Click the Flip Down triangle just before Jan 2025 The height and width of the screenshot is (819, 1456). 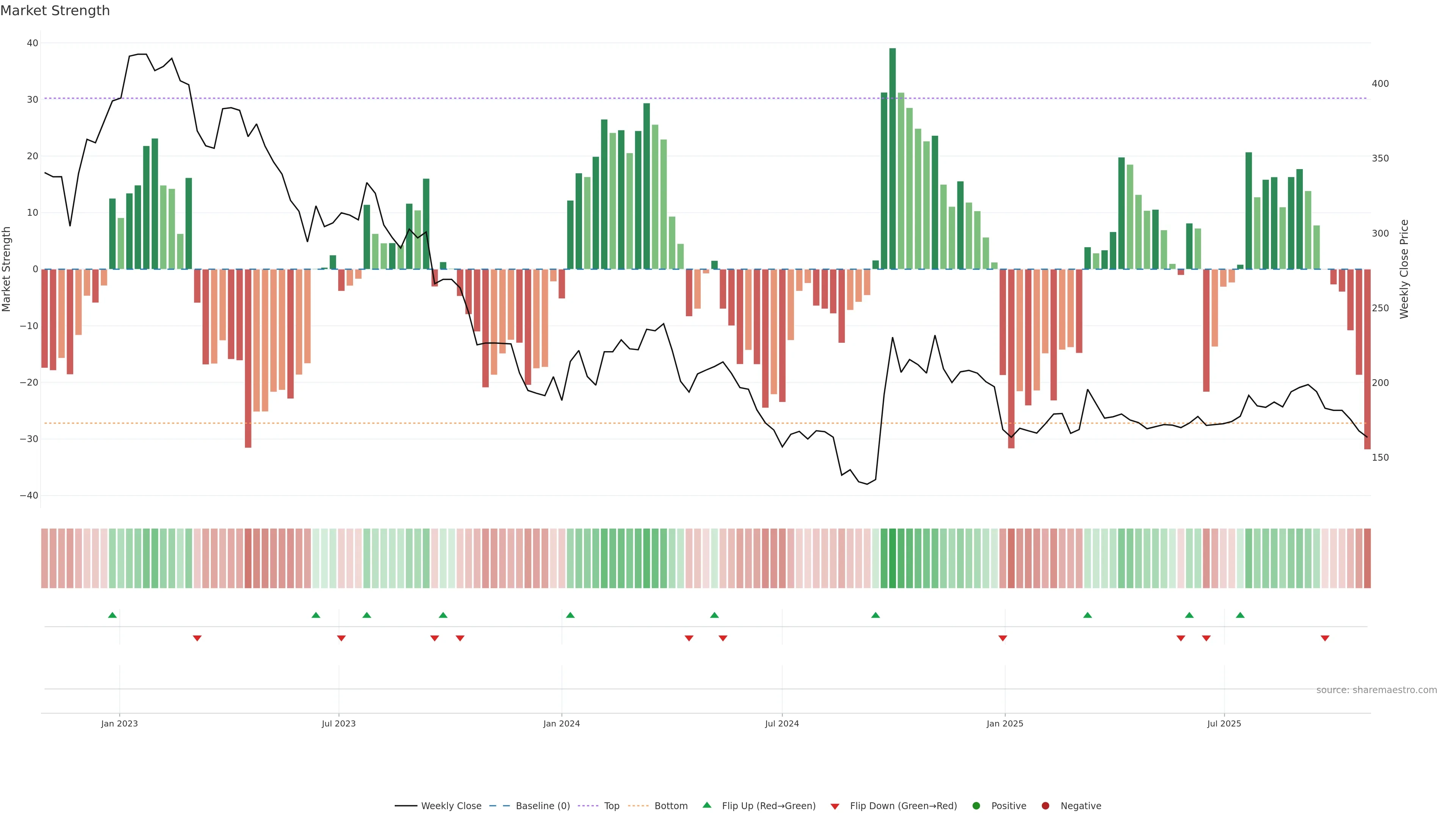coord(1003,638)
